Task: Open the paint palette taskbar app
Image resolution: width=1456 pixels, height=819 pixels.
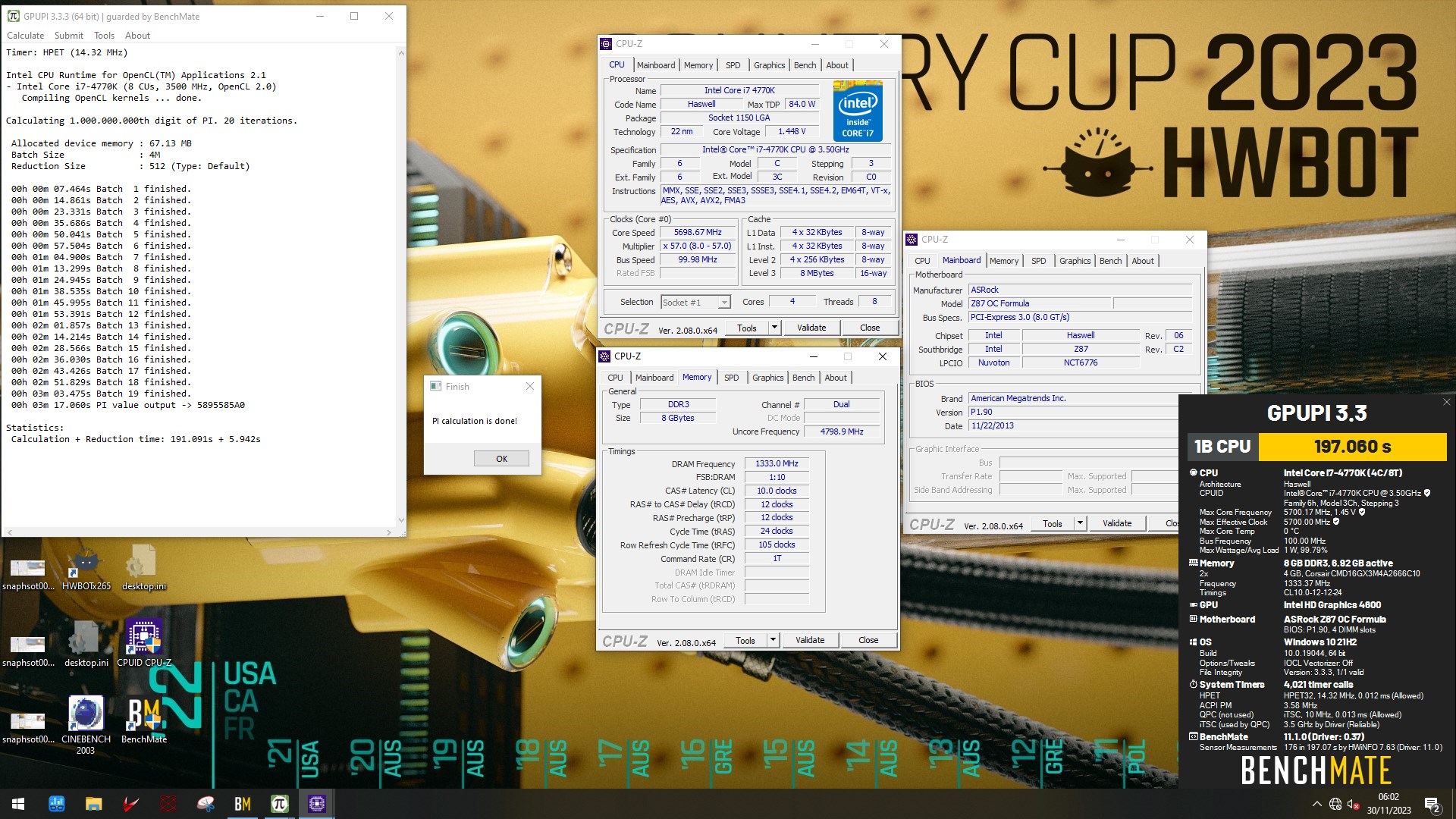Action: click(206, 804)
